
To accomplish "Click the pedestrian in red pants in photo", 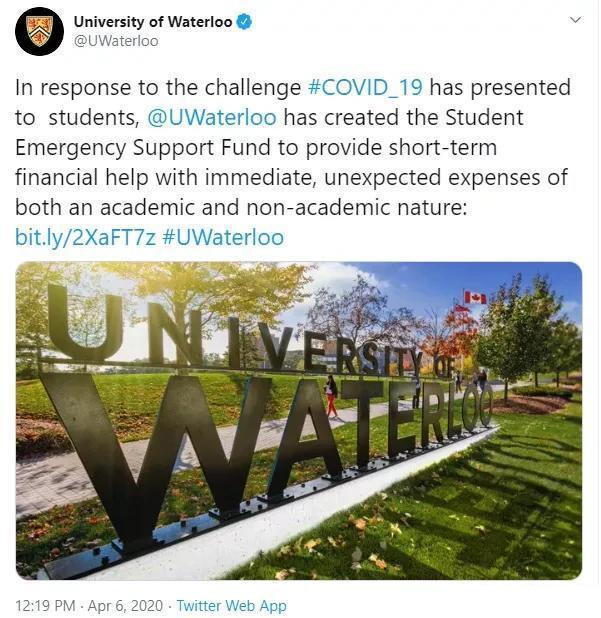I will 331,396.
